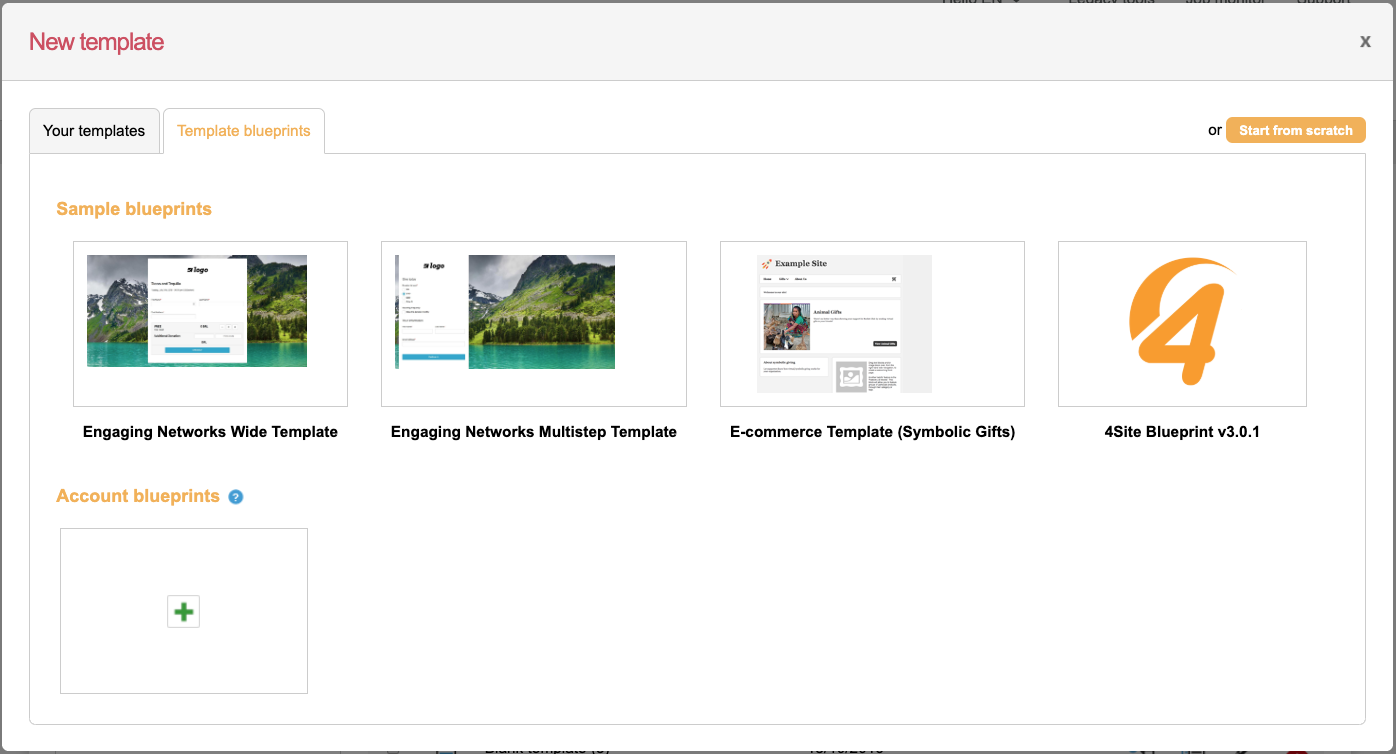Image resolution: width=1396 pixels, height=754 pixels.
Task: Click the Engaging Networks Multistep Template label
Action: click(533, 432)
